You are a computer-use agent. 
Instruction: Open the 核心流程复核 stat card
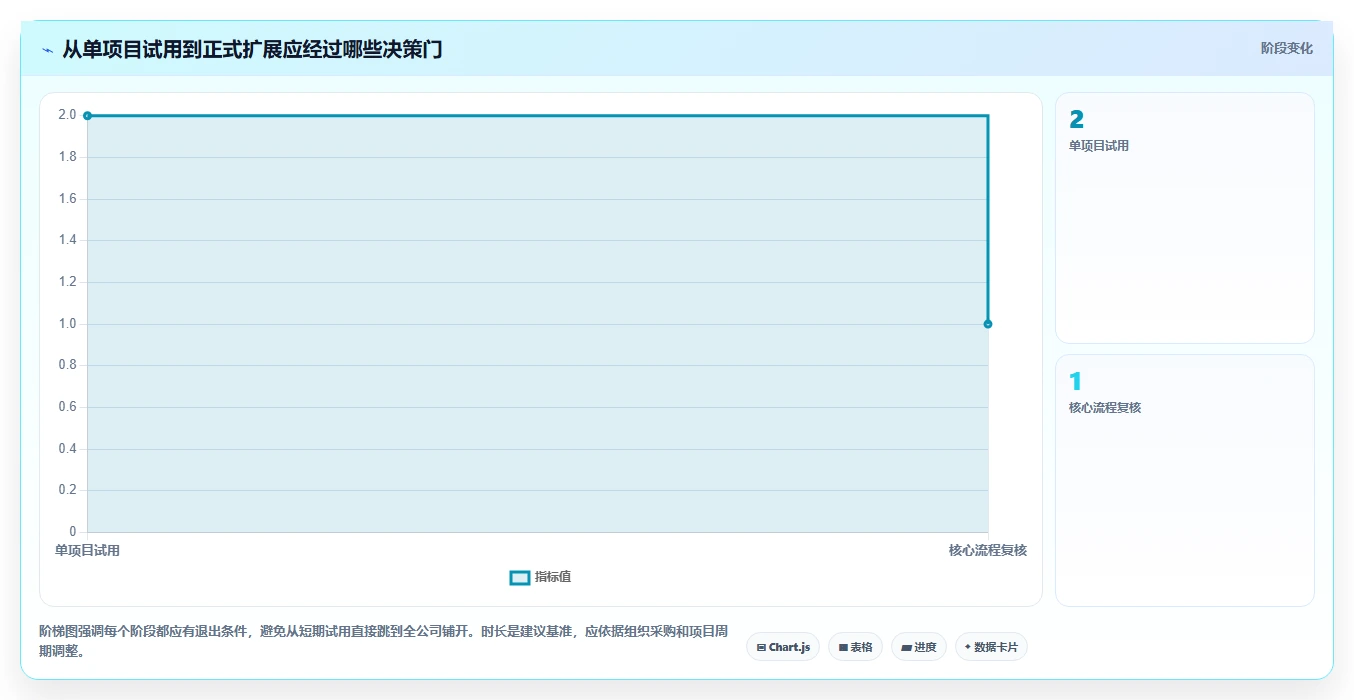click(1185, 480)
